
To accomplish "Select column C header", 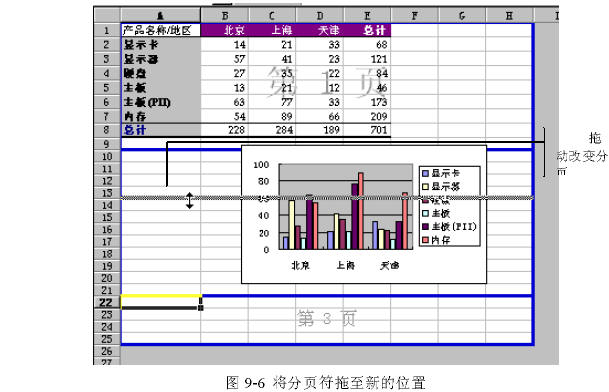I will (272, 16).
